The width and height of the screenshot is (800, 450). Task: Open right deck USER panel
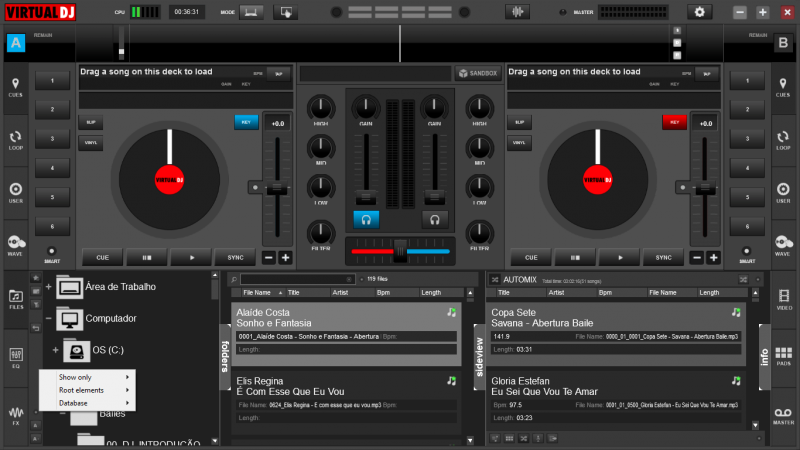783,193
